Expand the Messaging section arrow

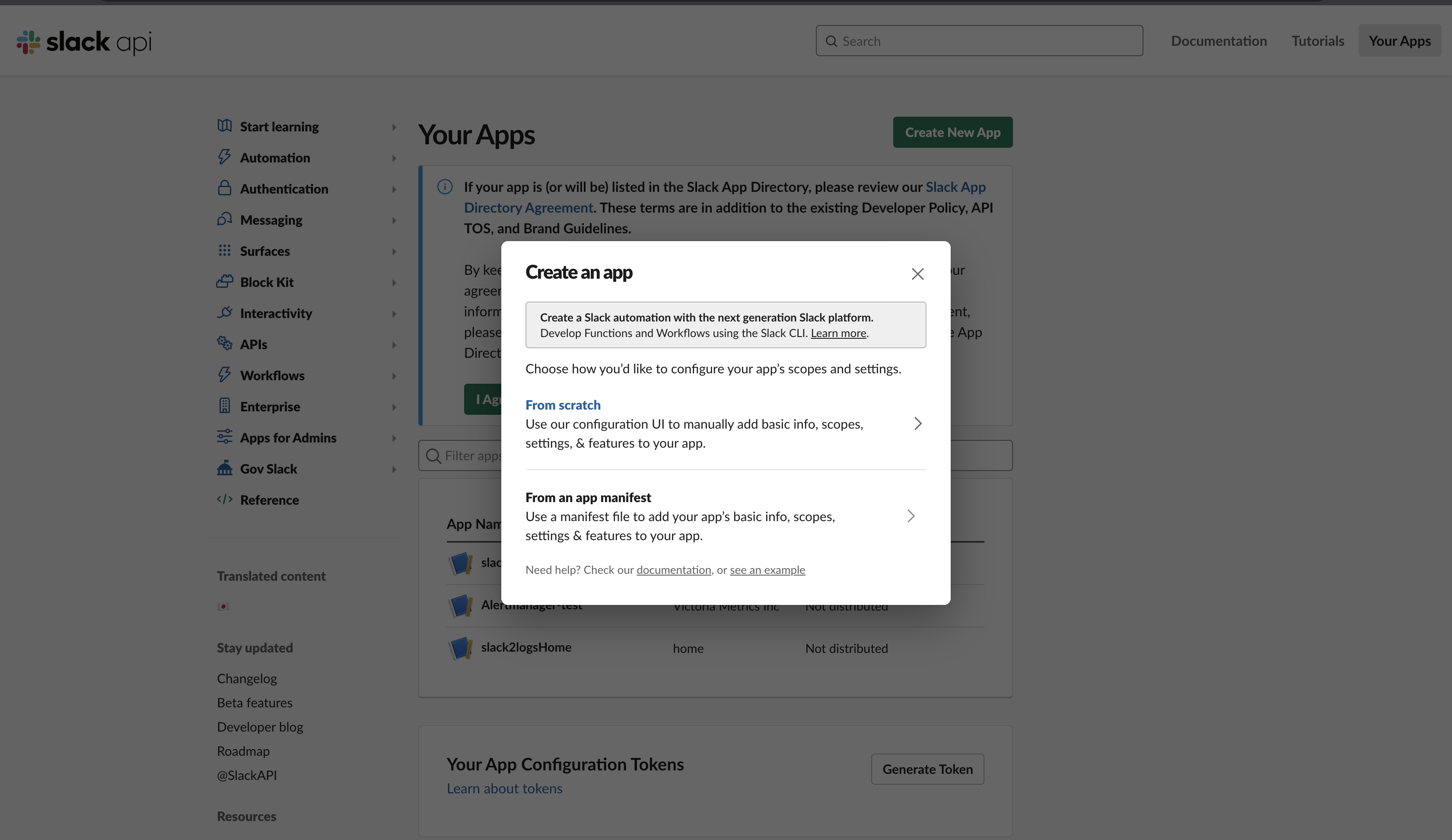394,220
